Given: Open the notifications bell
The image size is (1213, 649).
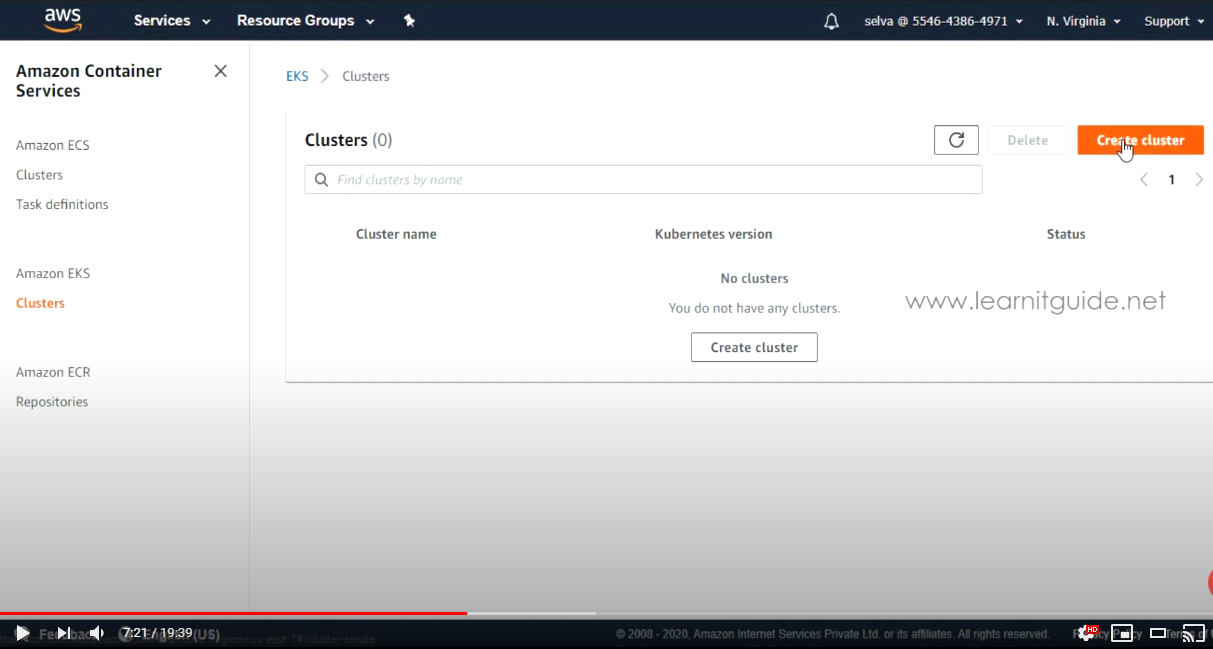Looking at the screenshot, I should (x=831, y=21).
